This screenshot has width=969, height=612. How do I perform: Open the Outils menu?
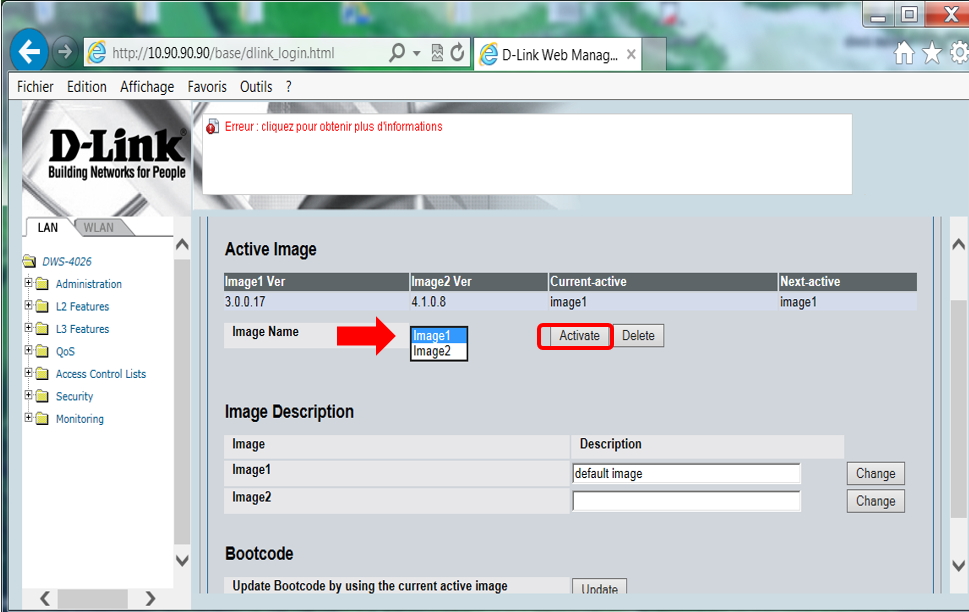point(256,87)
